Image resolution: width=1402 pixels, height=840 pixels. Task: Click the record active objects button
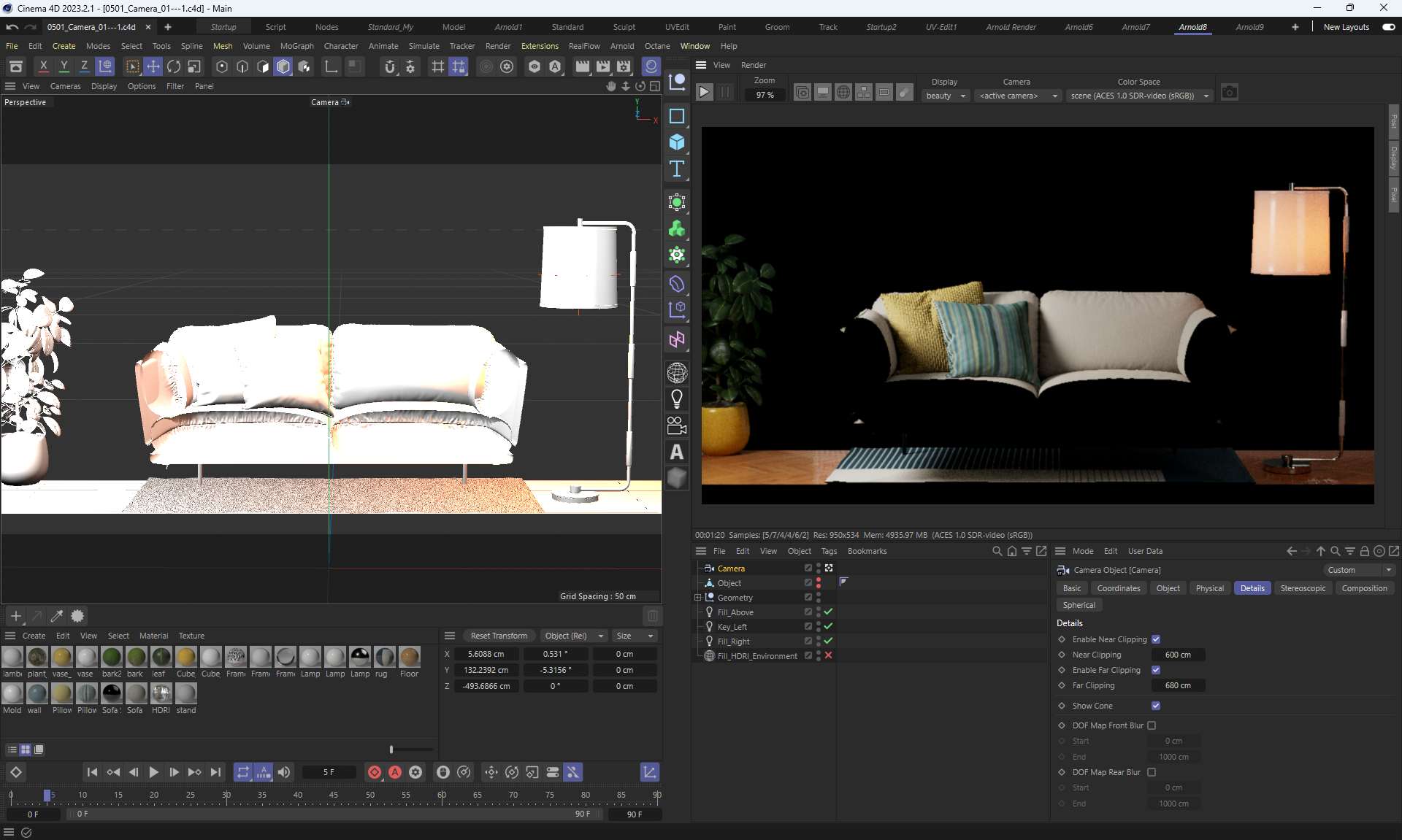coord(375,772)
